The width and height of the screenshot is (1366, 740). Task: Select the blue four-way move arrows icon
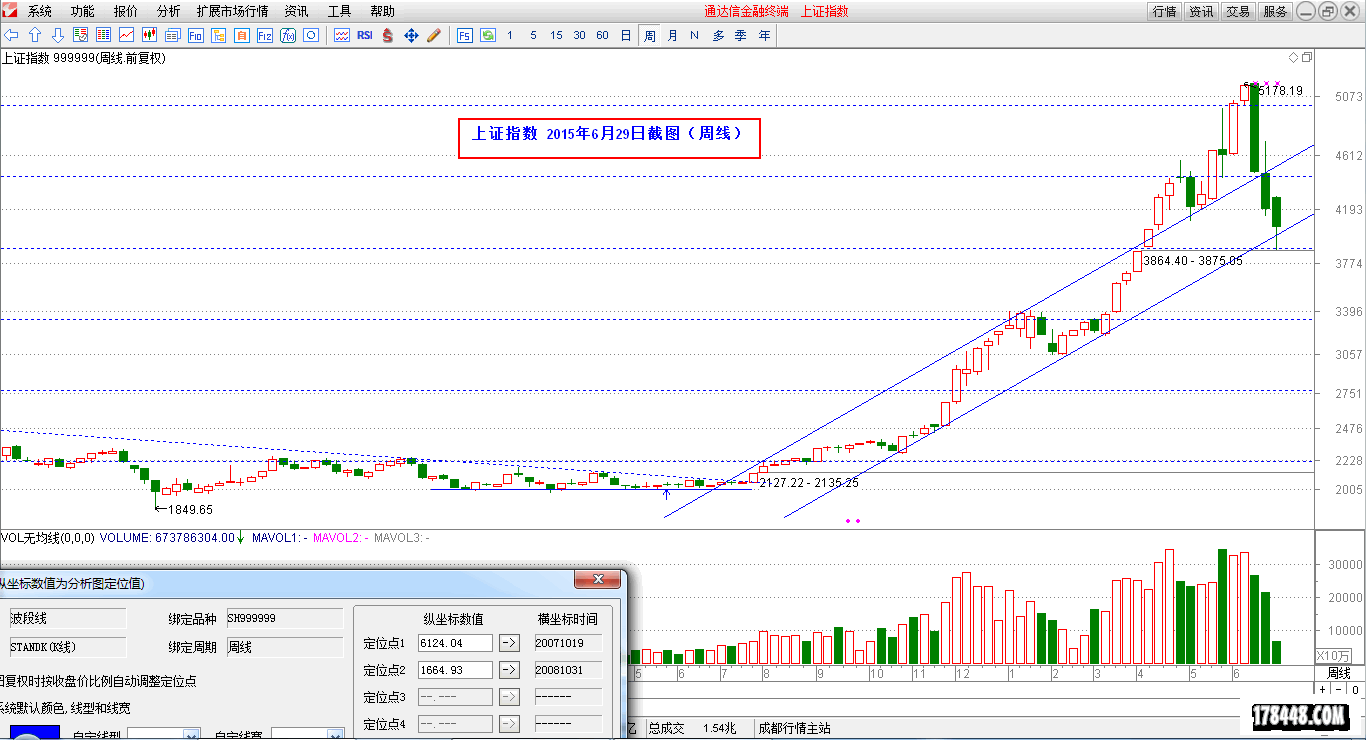[411, 35]
